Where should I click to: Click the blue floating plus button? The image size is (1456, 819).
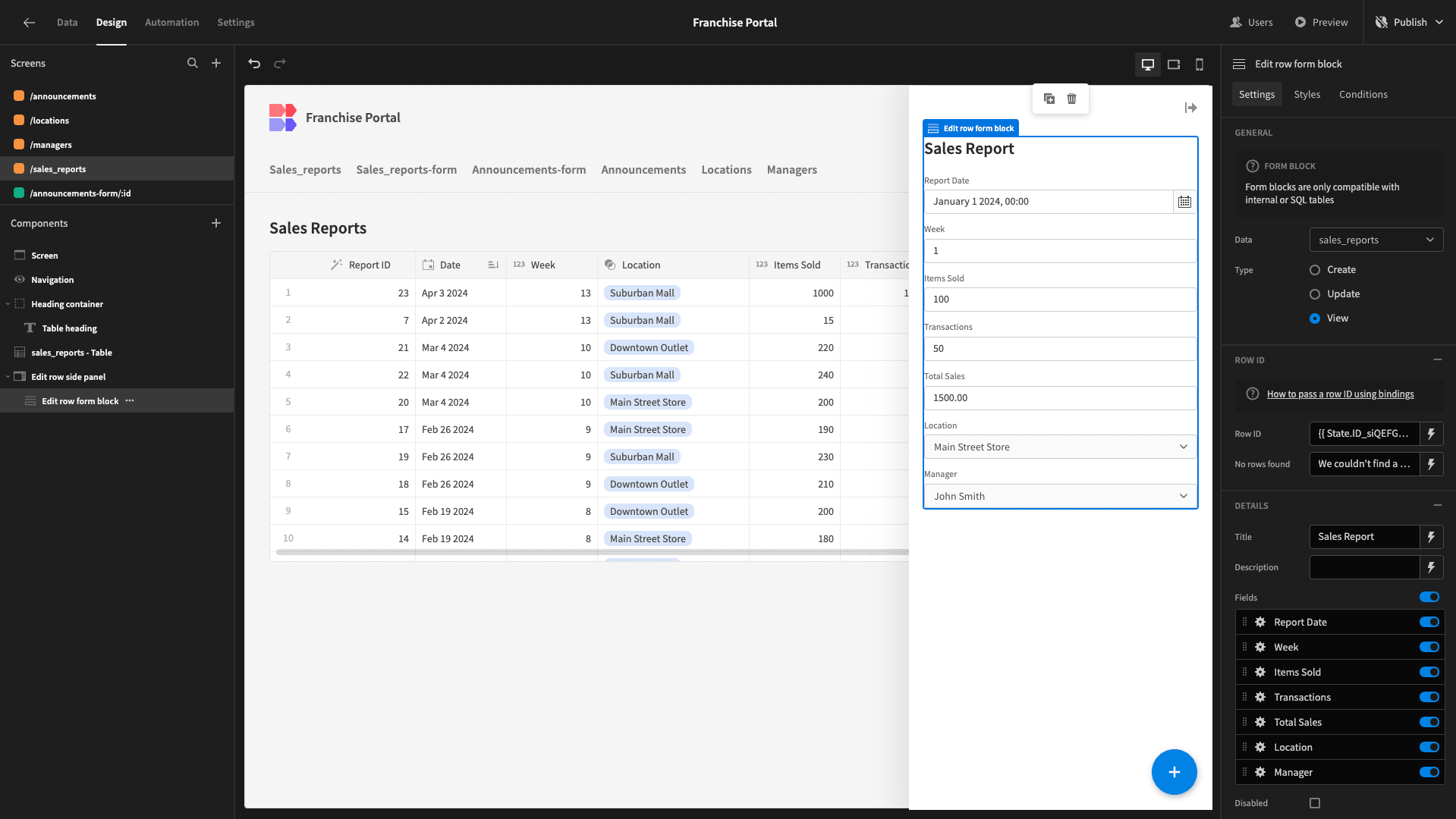(x=1174, y=772)
